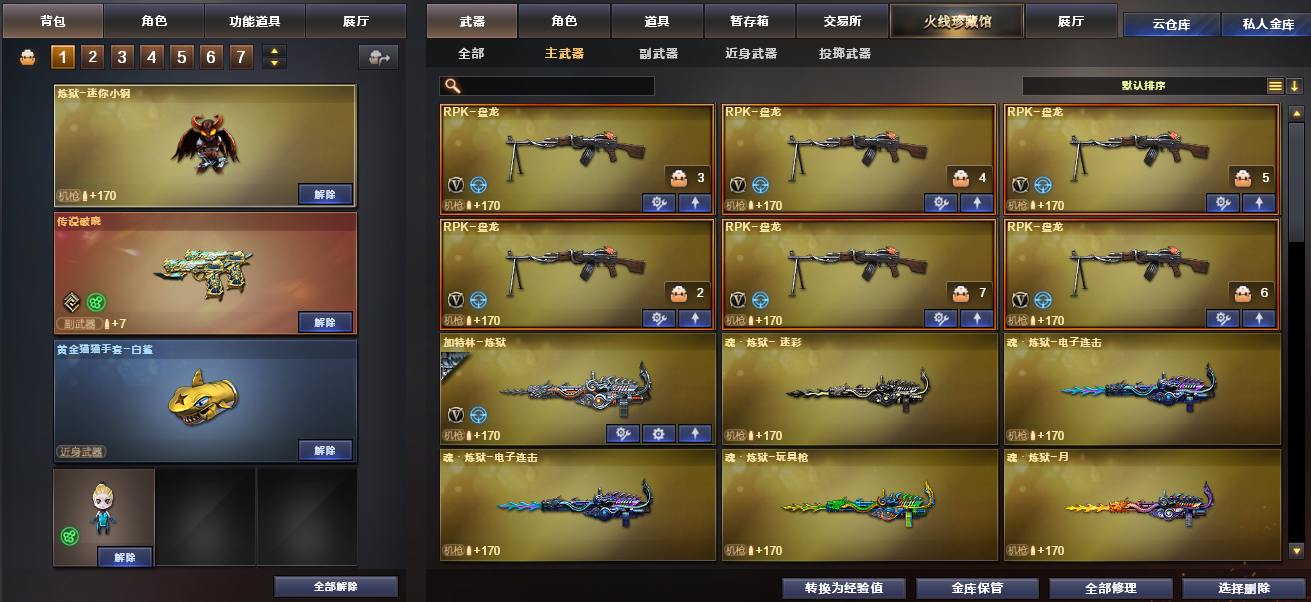
Task: Click upgrade arrow on RPK-盘龙 bag 5
Action: 1258,203
